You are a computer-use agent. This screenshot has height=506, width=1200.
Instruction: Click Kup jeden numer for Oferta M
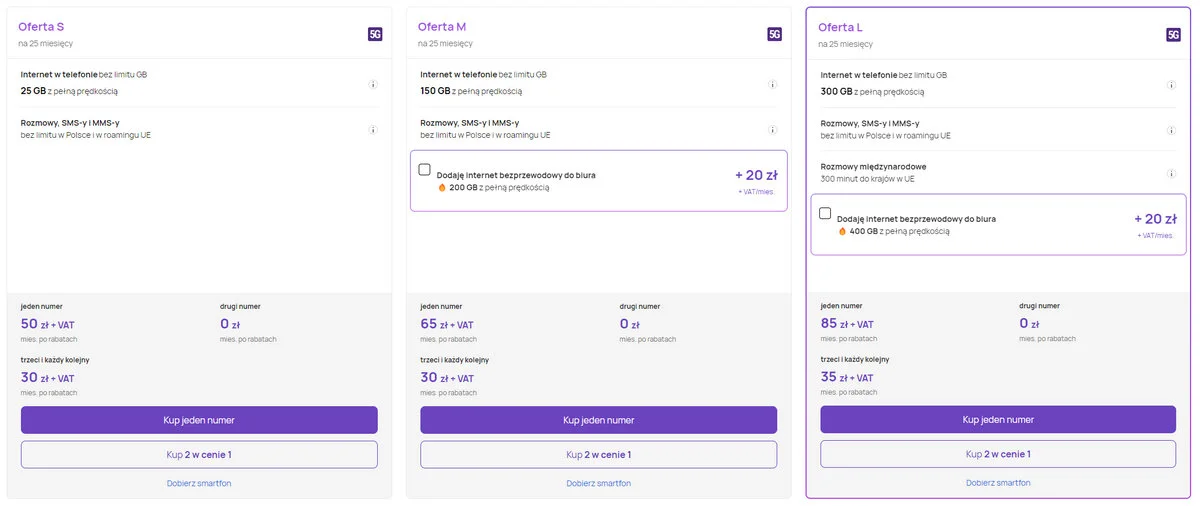coord(598,420)
